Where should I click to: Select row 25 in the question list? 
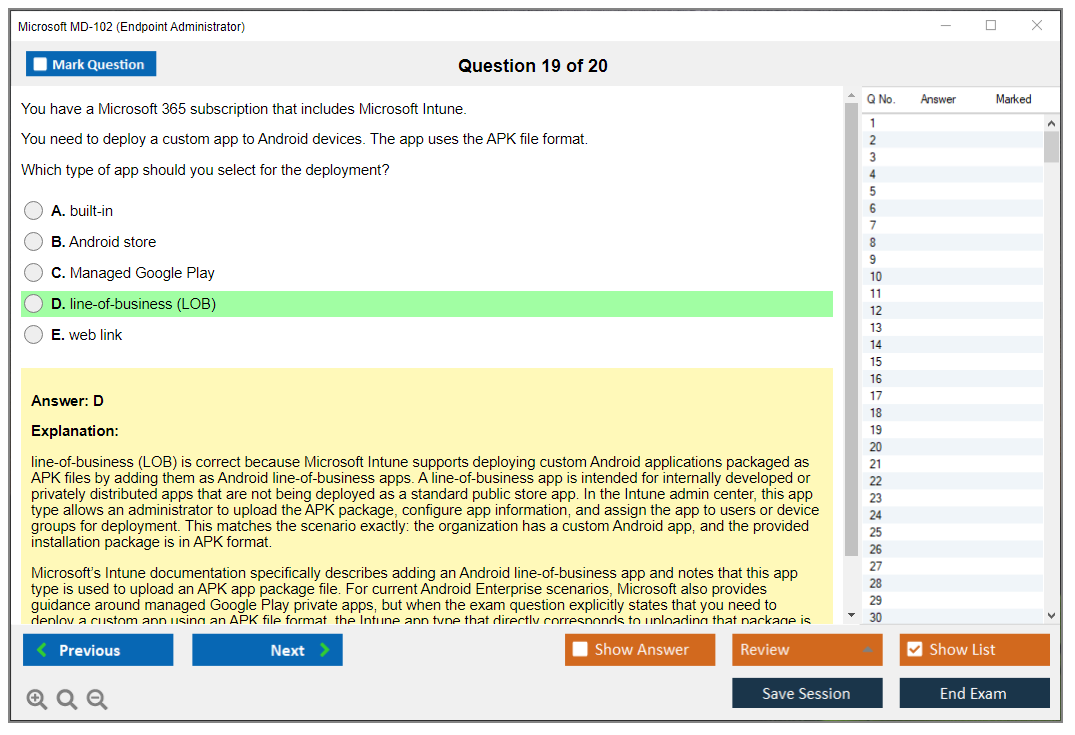click(953, 532)
